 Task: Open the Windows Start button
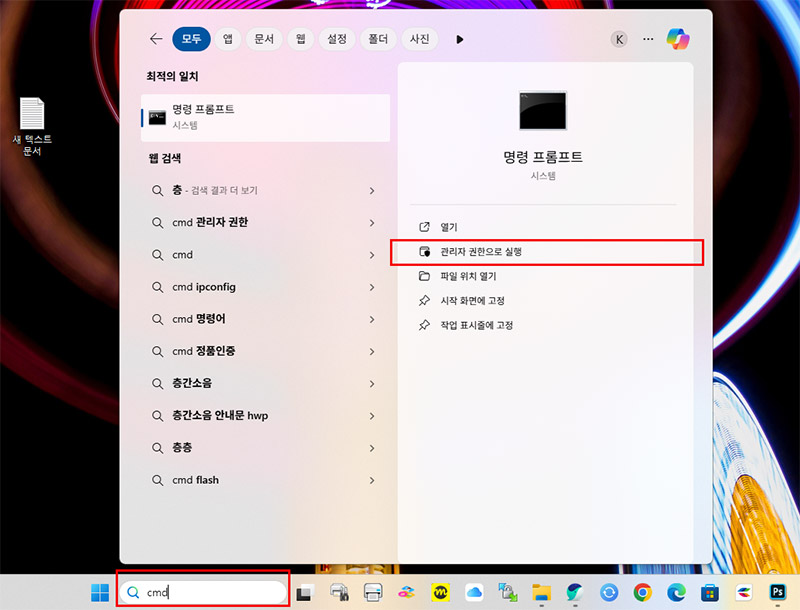[x=100, y=592]
